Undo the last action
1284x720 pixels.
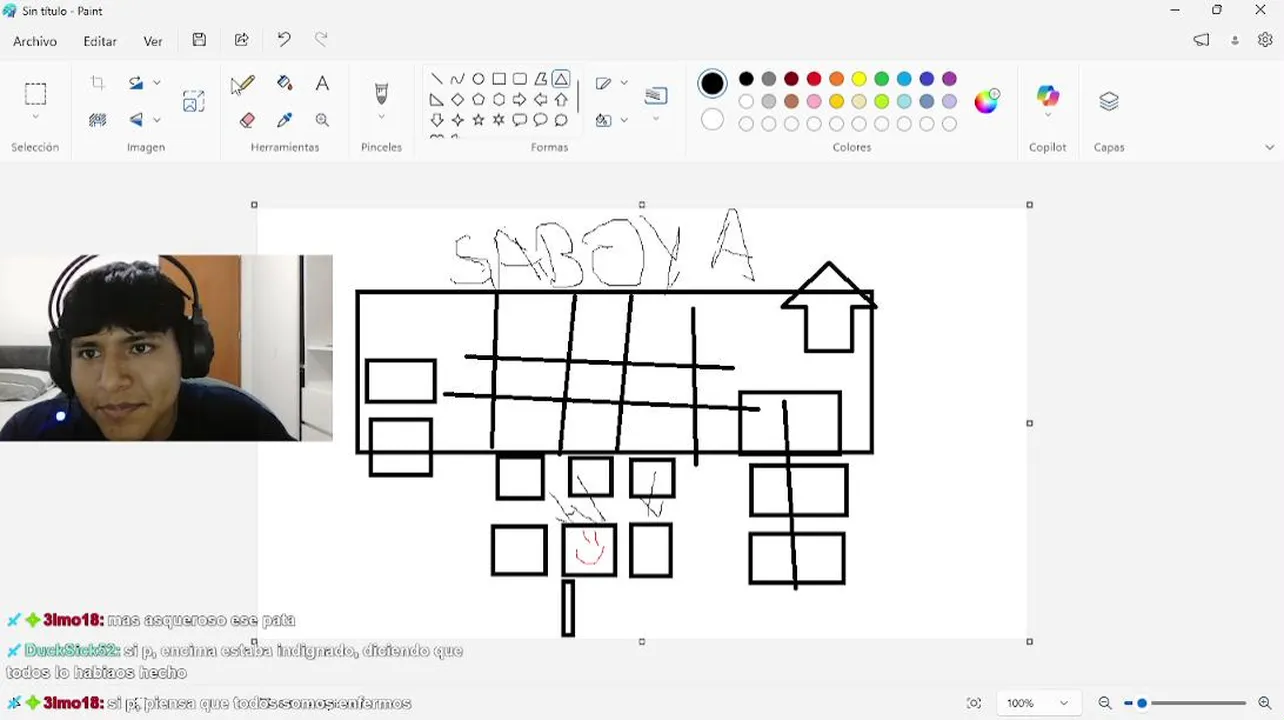284,40
